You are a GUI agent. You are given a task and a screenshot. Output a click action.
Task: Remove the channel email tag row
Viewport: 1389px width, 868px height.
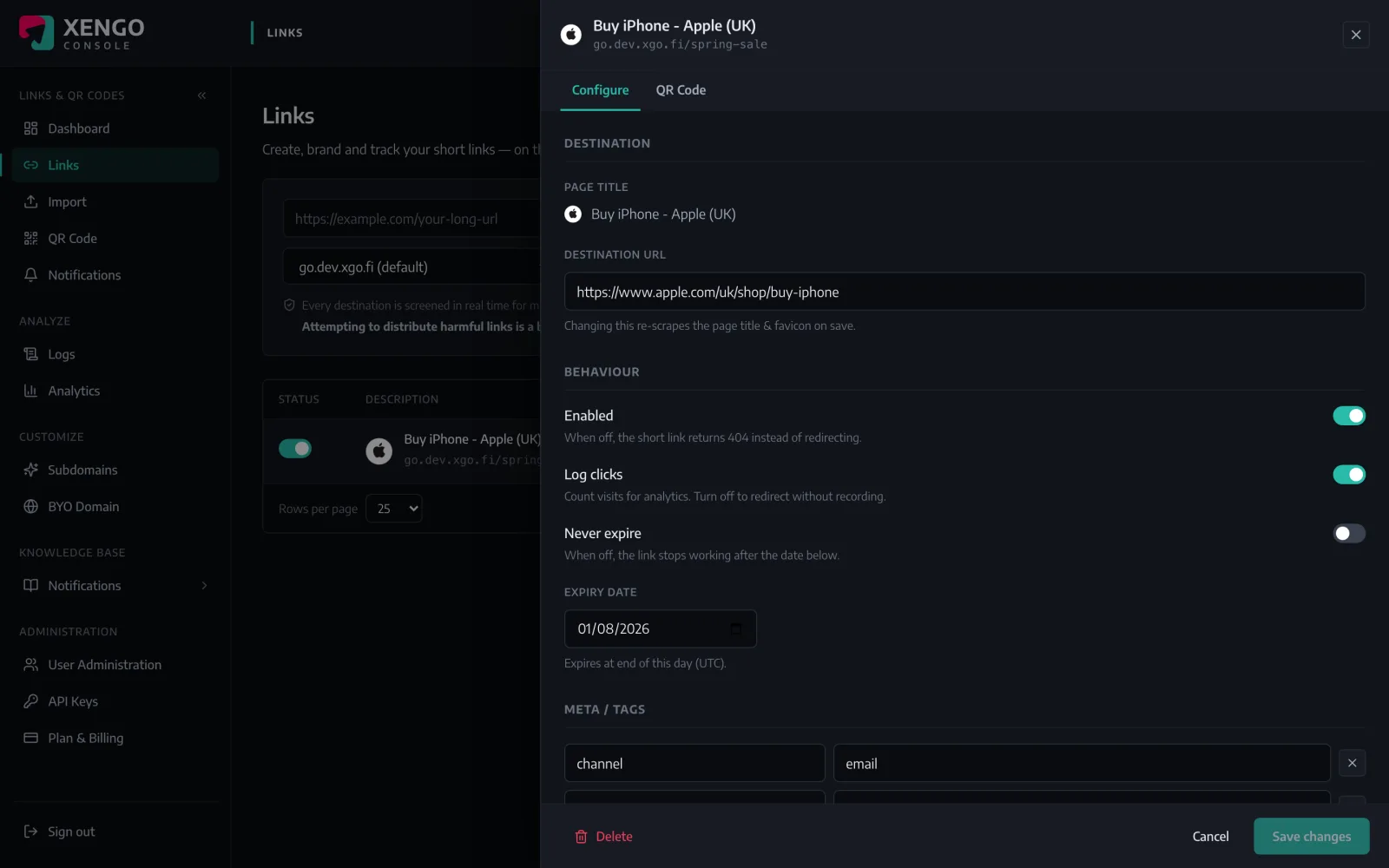click(1352, 763)
